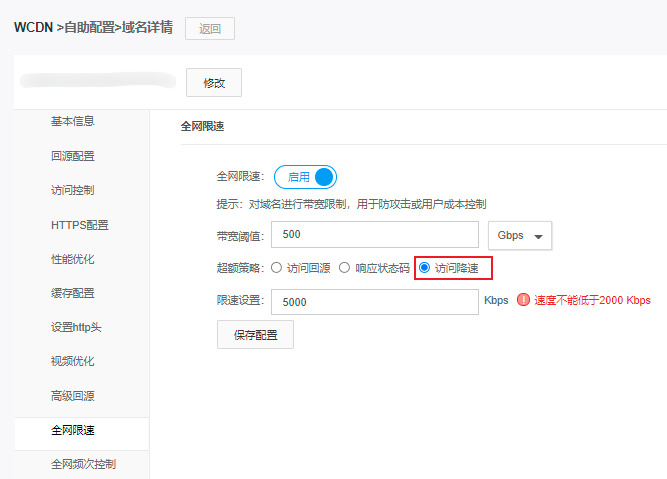Click the 限速设置 input field
The image size is (667, 479).
coord(375,302)
